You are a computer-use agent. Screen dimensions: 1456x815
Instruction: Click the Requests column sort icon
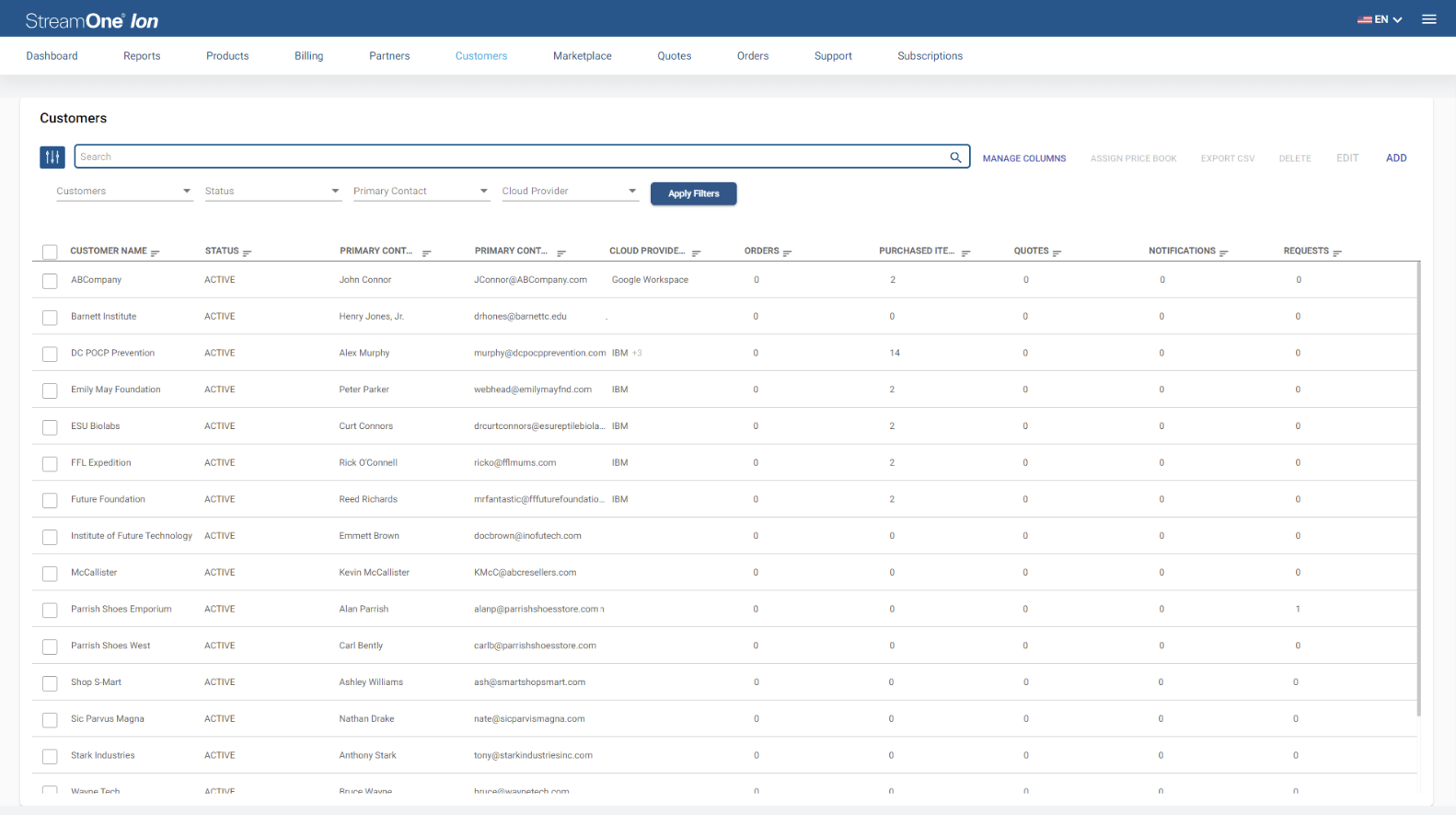click(x=1337, y=252)
